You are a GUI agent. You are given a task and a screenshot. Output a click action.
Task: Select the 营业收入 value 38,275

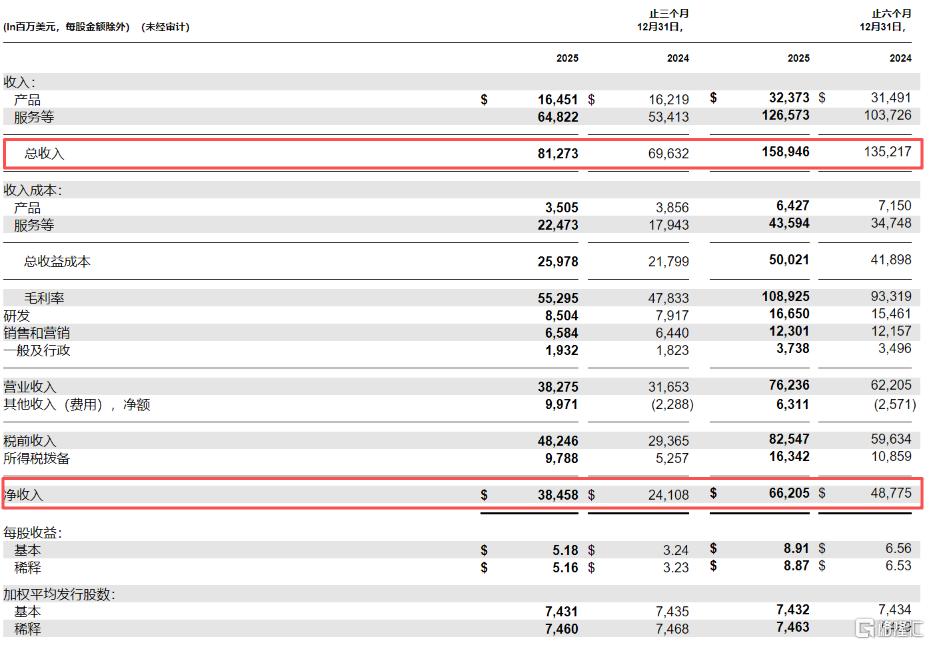click(558, 386)
